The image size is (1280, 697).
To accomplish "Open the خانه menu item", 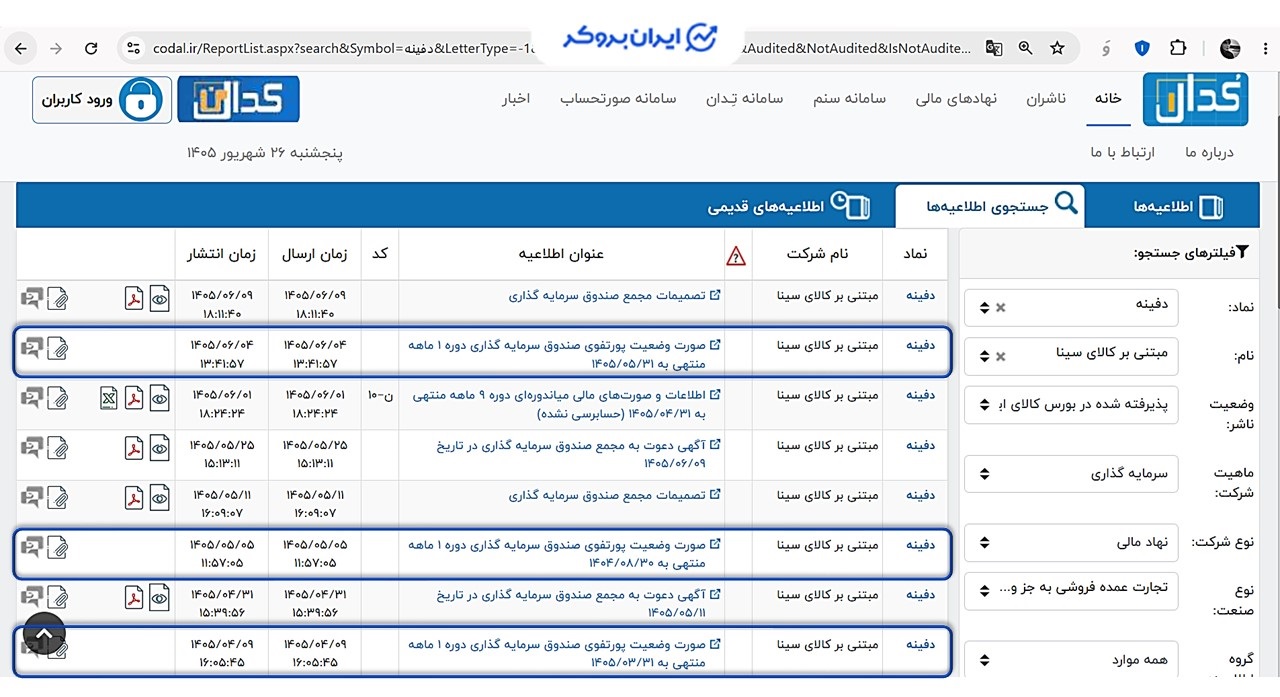I will (1108, 99).
